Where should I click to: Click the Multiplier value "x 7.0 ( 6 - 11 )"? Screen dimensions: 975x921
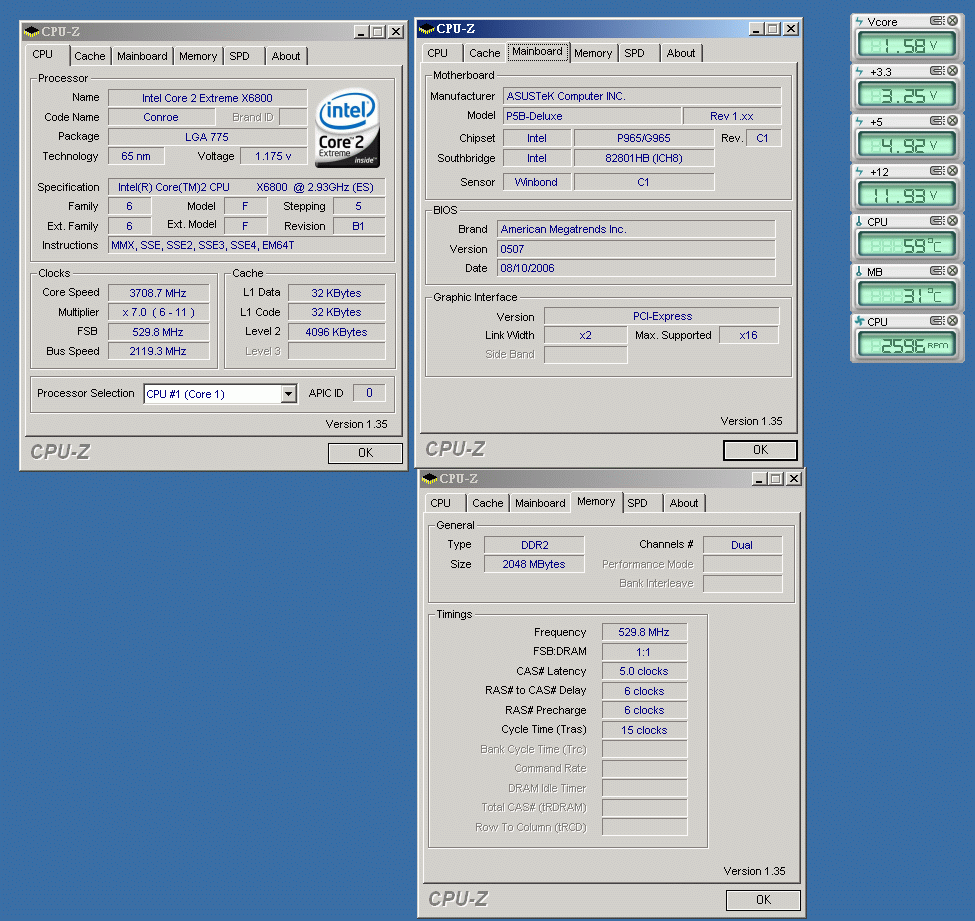coord(158,312)
